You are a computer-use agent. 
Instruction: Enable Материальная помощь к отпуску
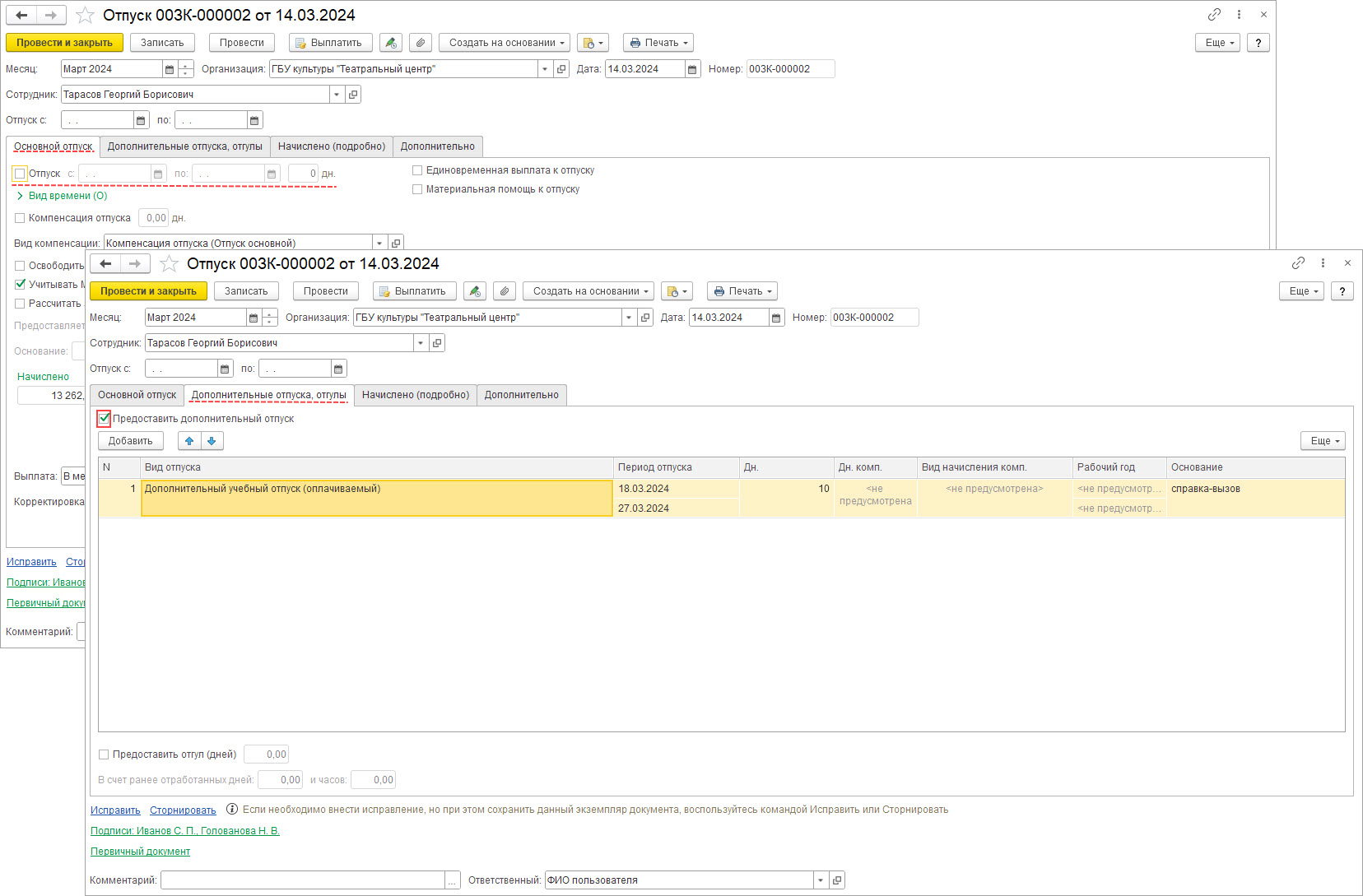click(x=417, y=189)
